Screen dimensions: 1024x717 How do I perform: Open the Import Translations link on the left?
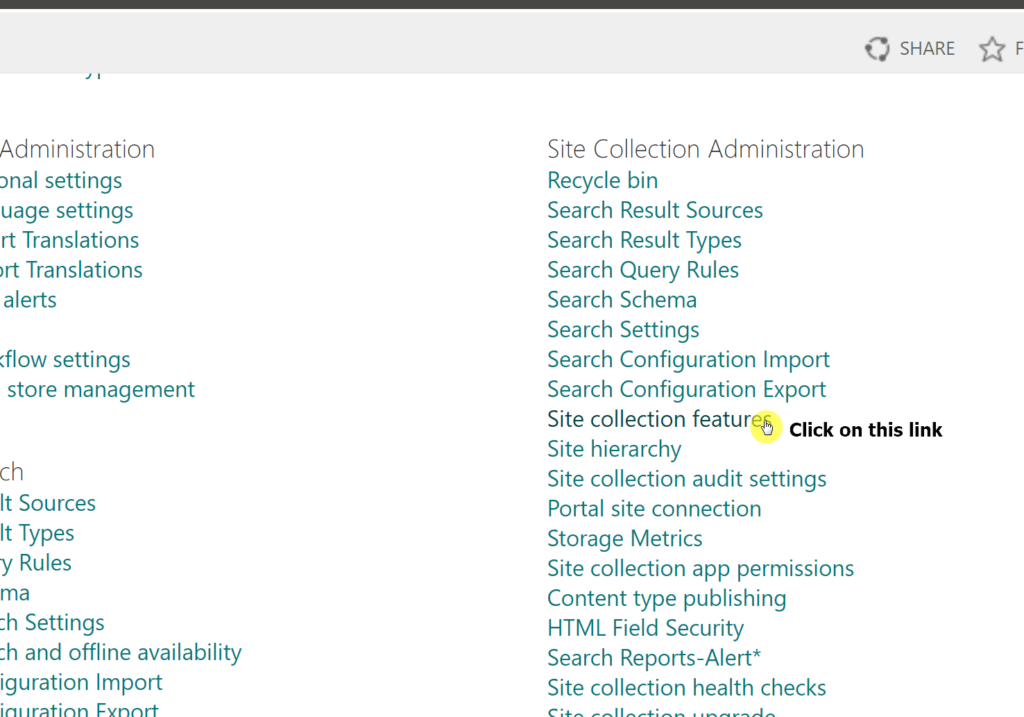pyautogui.click(x=71, y=270)
